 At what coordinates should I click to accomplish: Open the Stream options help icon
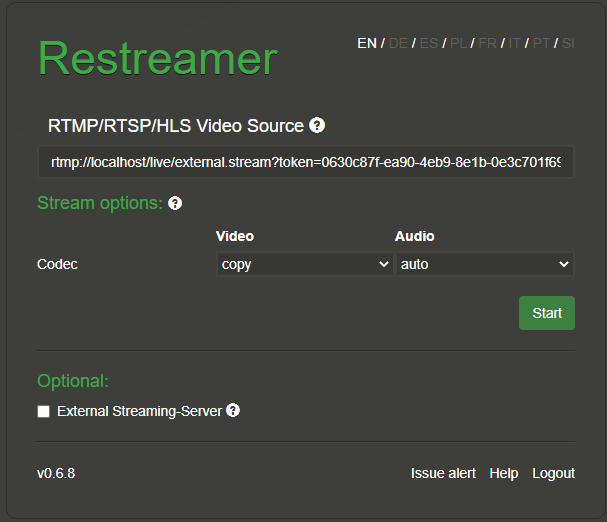point(175,203)
